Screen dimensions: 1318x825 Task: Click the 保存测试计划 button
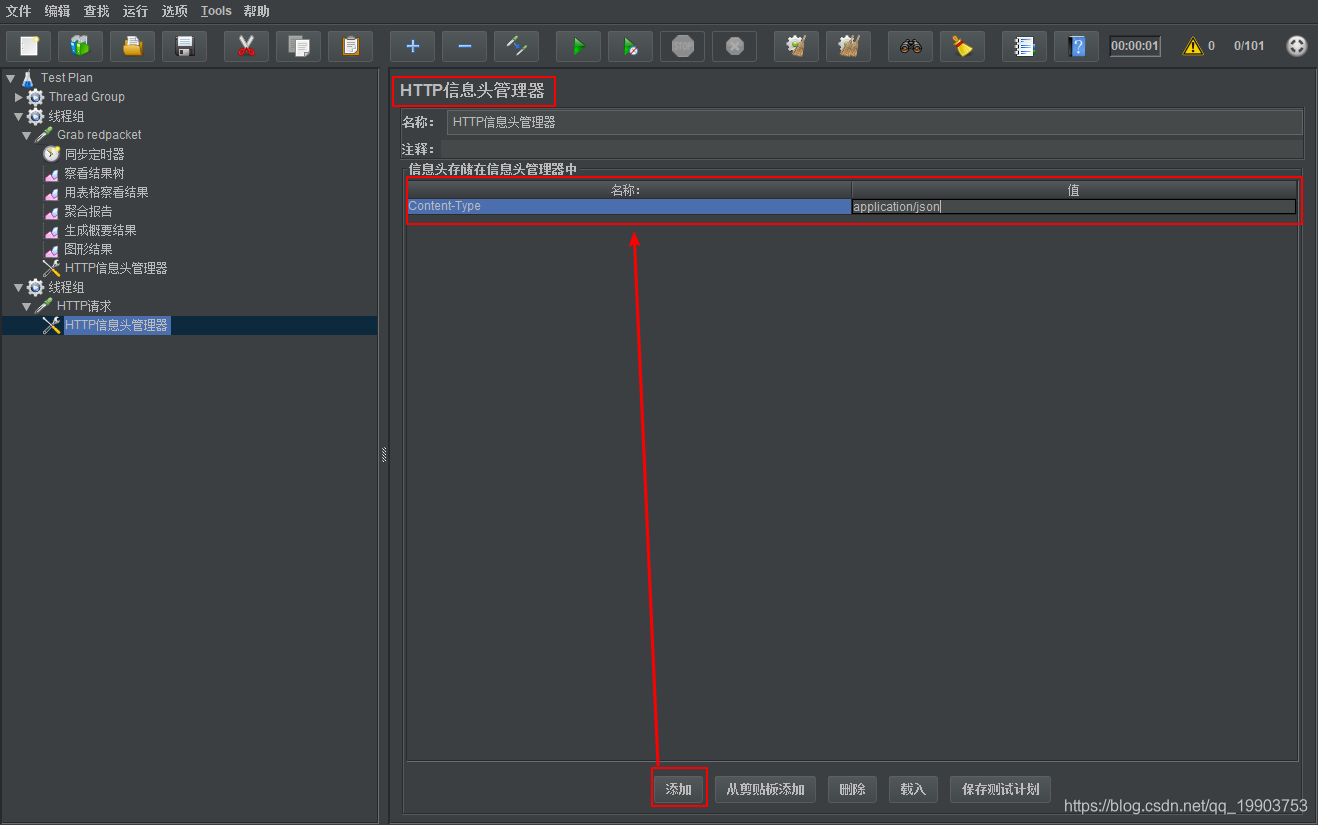click(1000, 789)
